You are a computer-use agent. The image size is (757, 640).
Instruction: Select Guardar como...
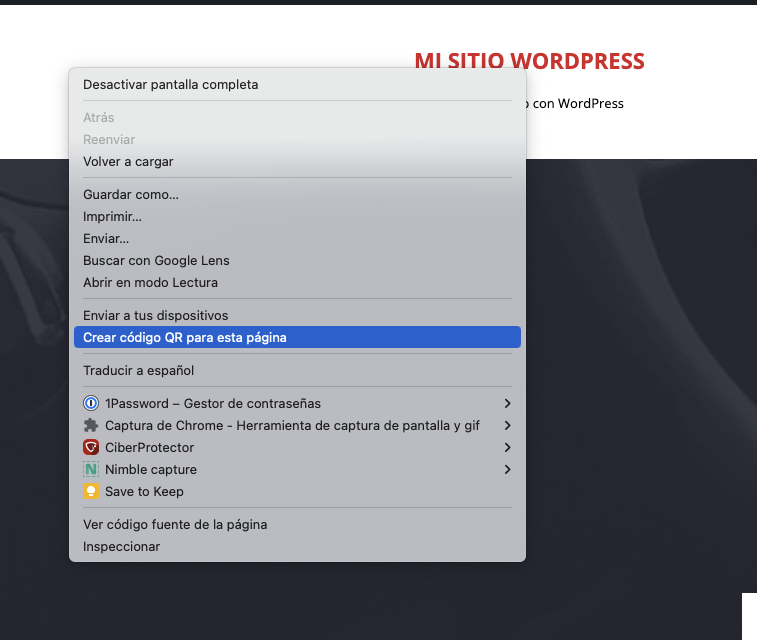tap(297, 195)
